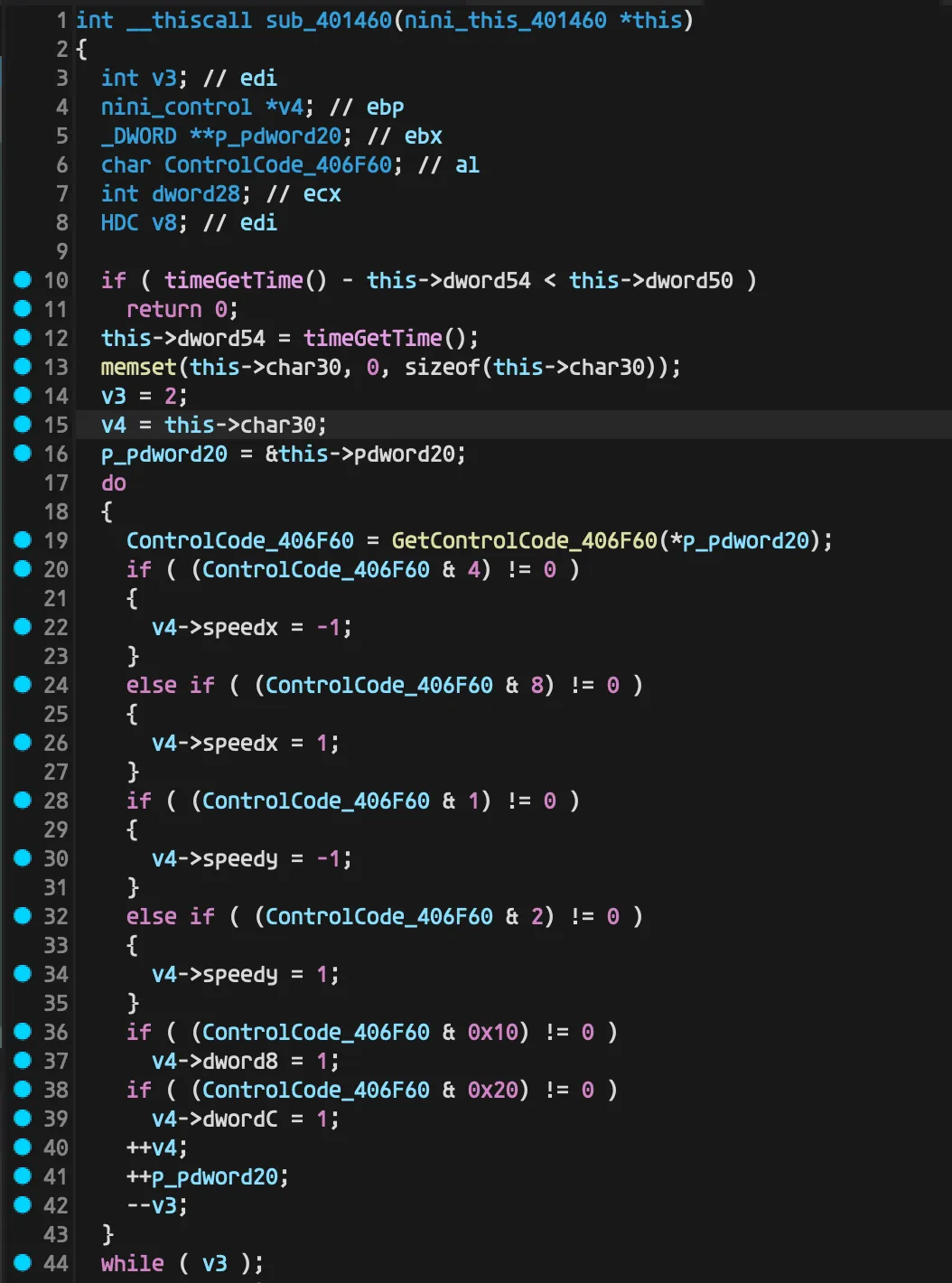Click the do keyword on line 17

click(x=114, y=482)
